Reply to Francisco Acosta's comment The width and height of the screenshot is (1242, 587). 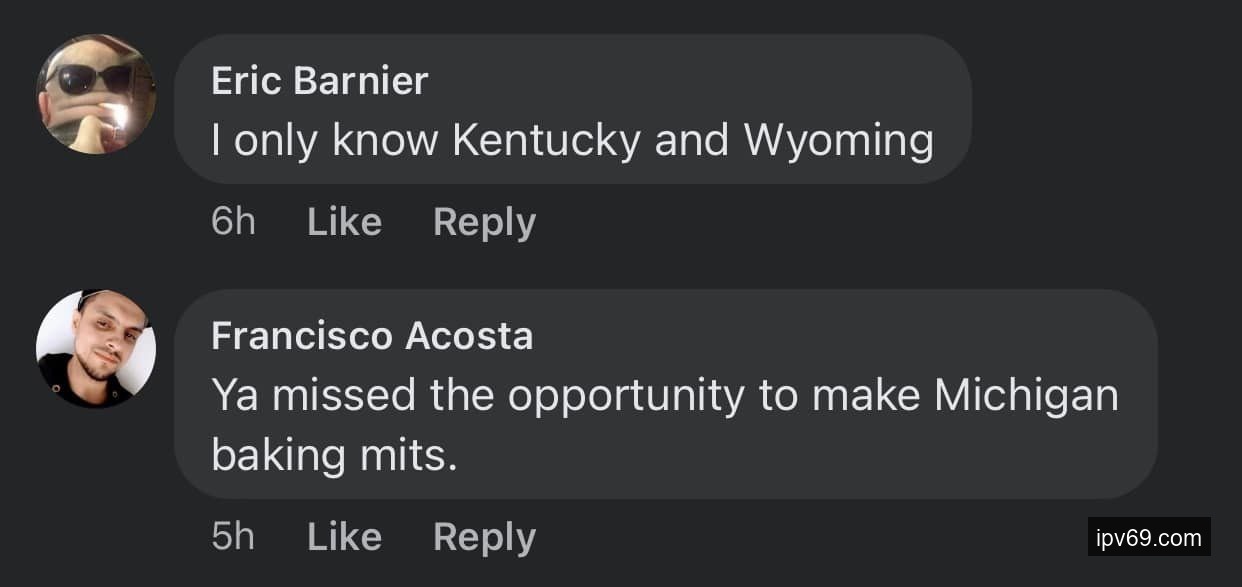pos(484,537)
